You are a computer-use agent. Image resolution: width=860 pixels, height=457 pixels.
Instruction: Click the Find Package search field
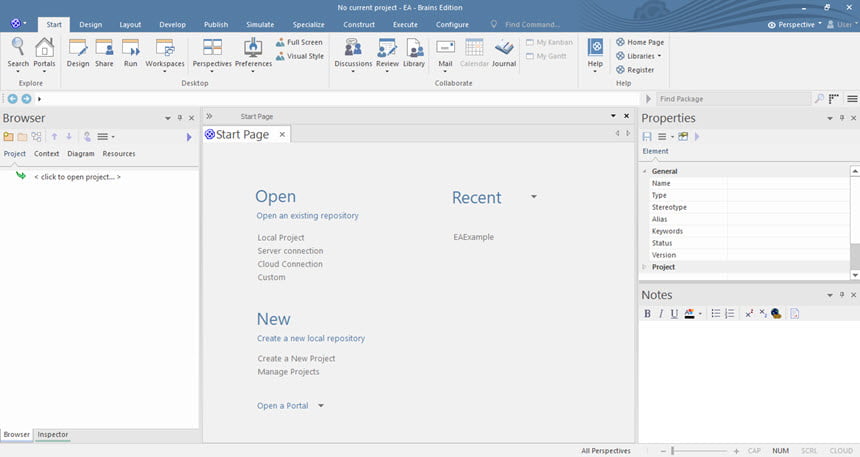pyautogui.click(x=733, y=99)
